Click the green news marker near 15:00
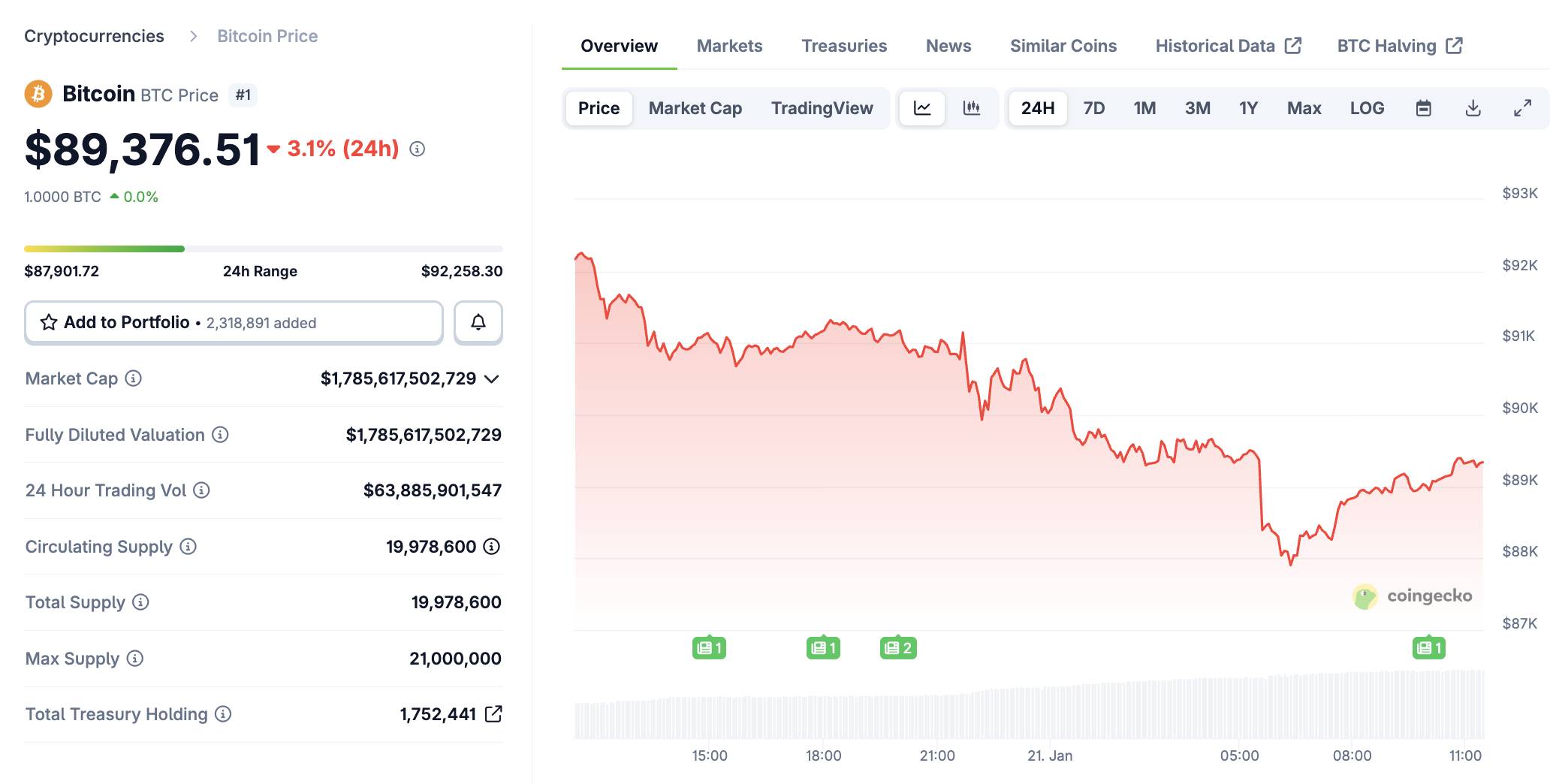This screenshot has height=784, width=1556. (708, 647)
